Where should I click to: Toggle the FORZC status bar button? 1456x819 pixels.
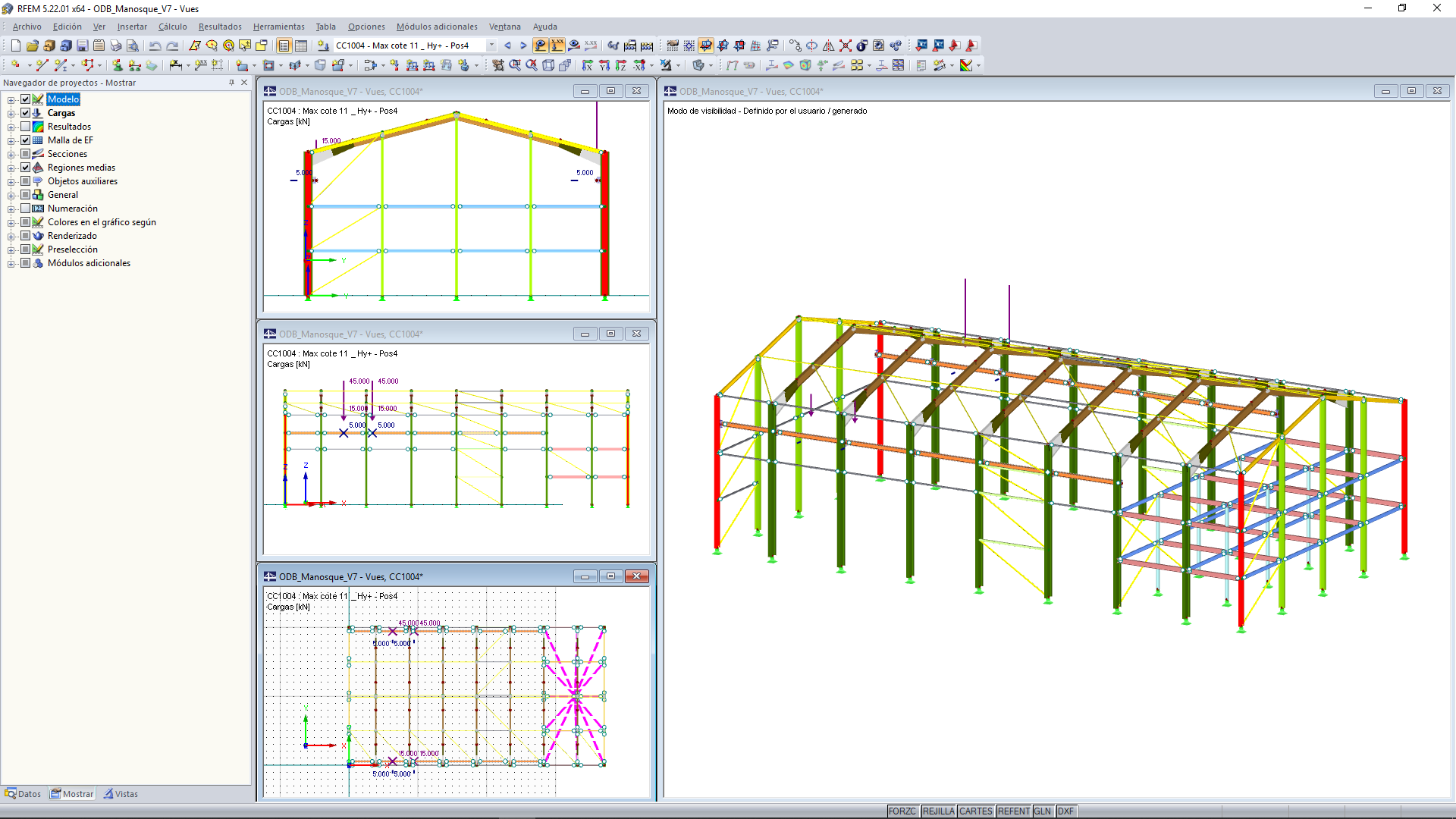click(x=902, y=811)
